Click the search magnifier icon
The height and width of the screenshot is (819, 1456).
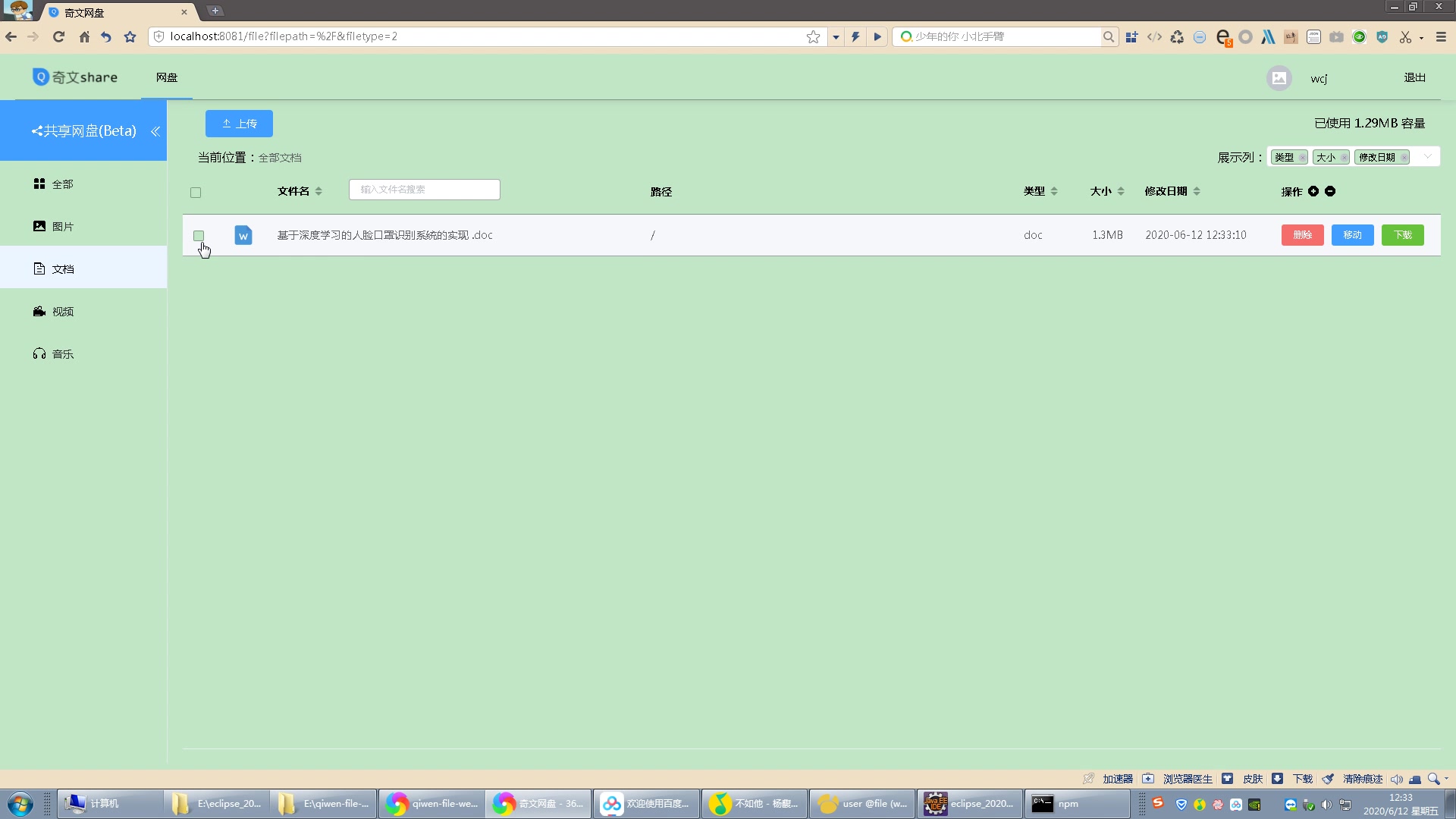[x=1109, y=36]
